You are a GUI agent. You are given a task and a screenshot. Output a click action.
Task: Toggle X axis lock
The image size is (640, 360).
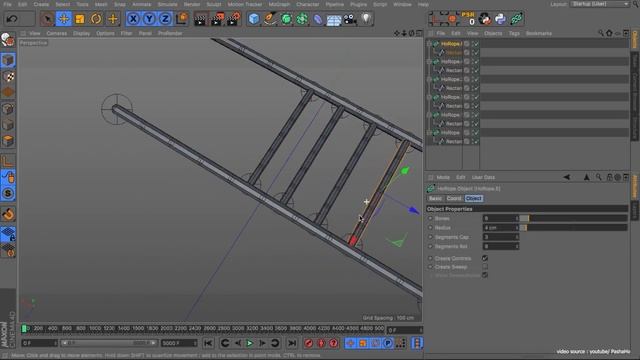(133, 19)
